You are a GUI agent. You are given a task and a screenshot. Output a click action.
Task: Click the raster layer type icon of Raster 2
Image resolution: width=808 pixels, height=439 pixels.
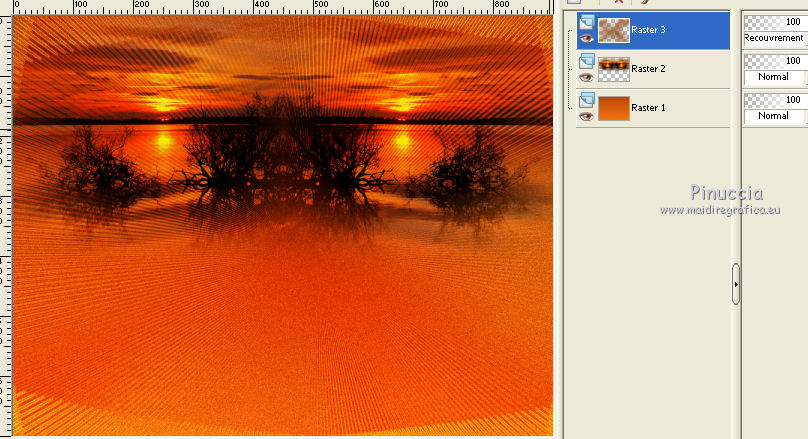coord(586,62)
